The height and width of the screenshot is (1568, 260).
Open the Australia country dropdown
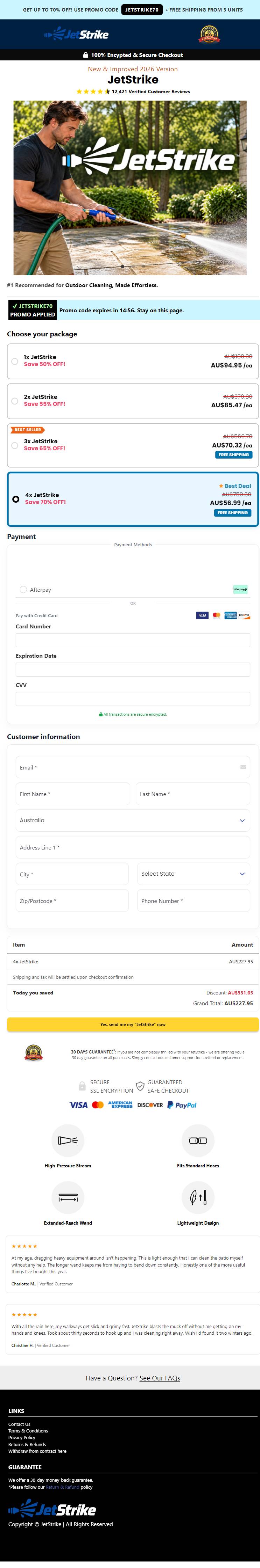pyautogui.click(x=133, y=820)
